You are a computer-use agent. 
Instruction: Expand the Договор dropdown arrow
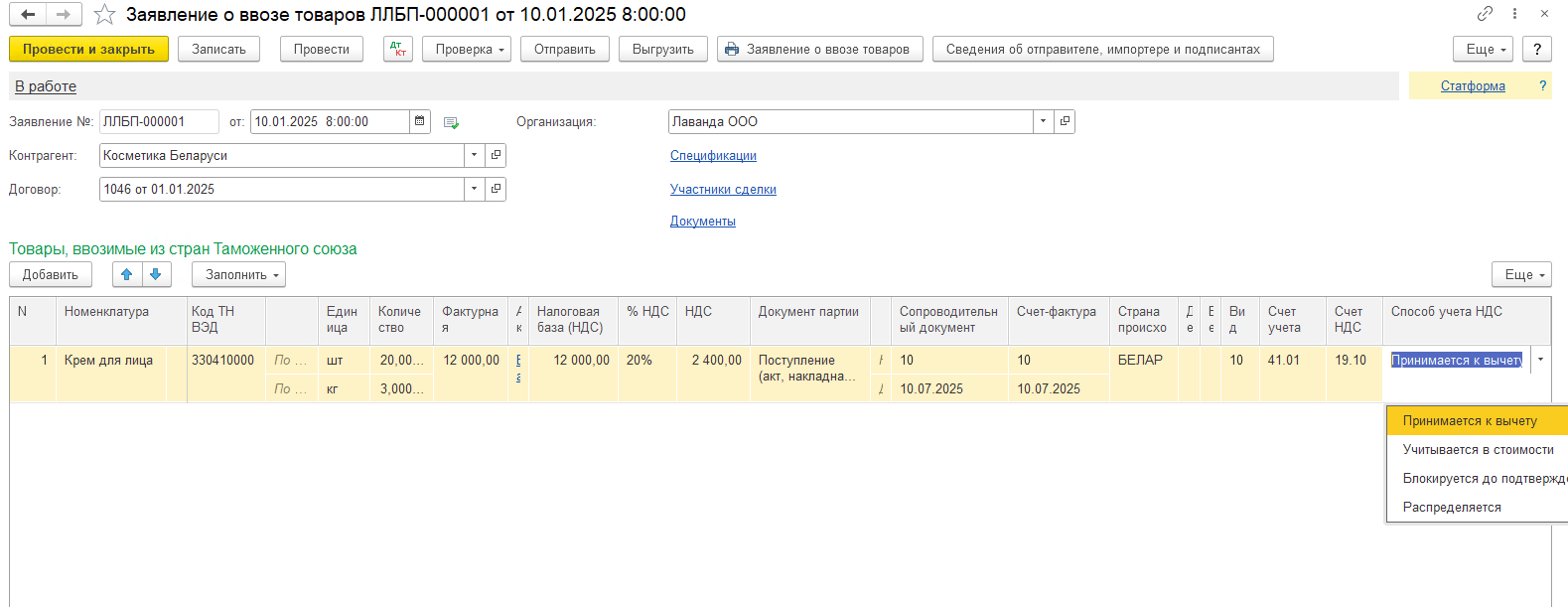point(474,189)
